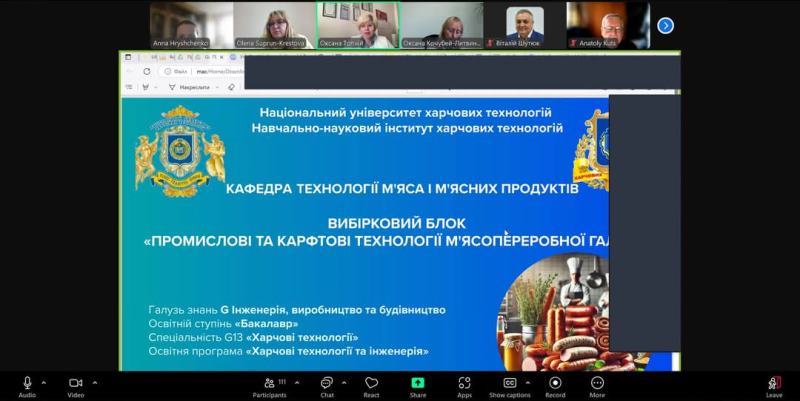Viewport: 800px width, 401px height.
Task: Start recording with the Record button
Action: coord(555,386)
